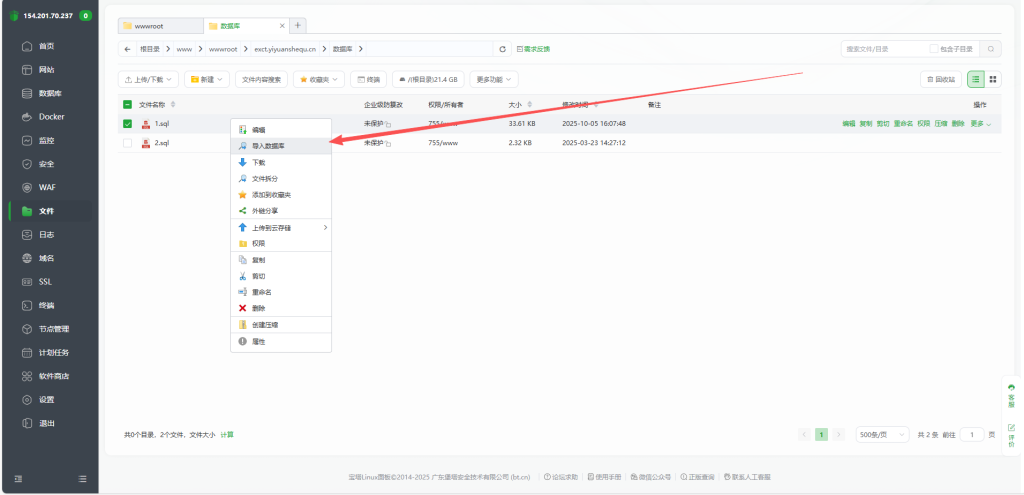Add a new tab with plus icon
This screenshot has height=495, width=1024.
[x=298, y=25]
